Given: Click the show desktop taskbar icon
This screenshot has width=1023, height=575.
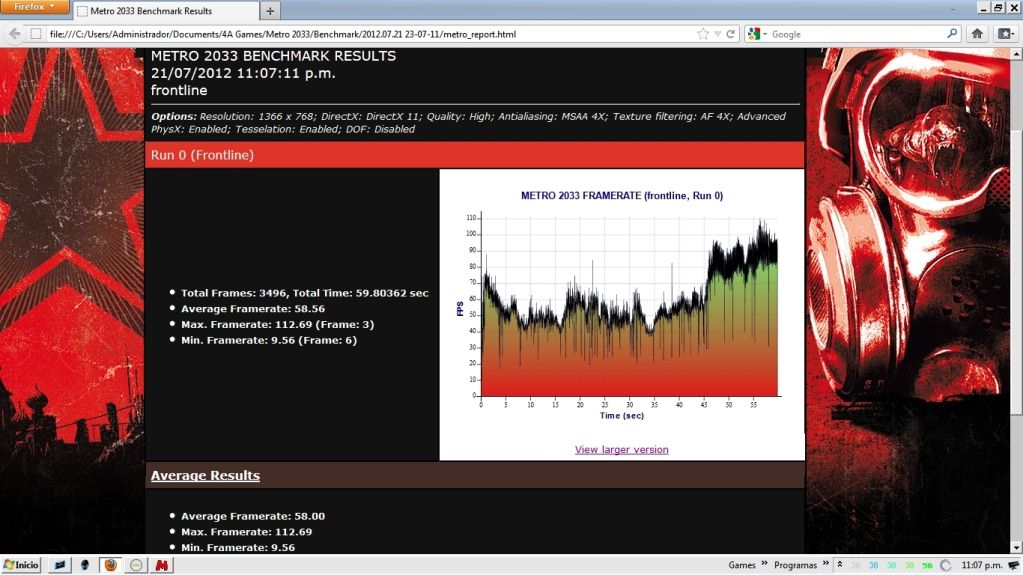Looking at the screenshot, I should point(59,565).
